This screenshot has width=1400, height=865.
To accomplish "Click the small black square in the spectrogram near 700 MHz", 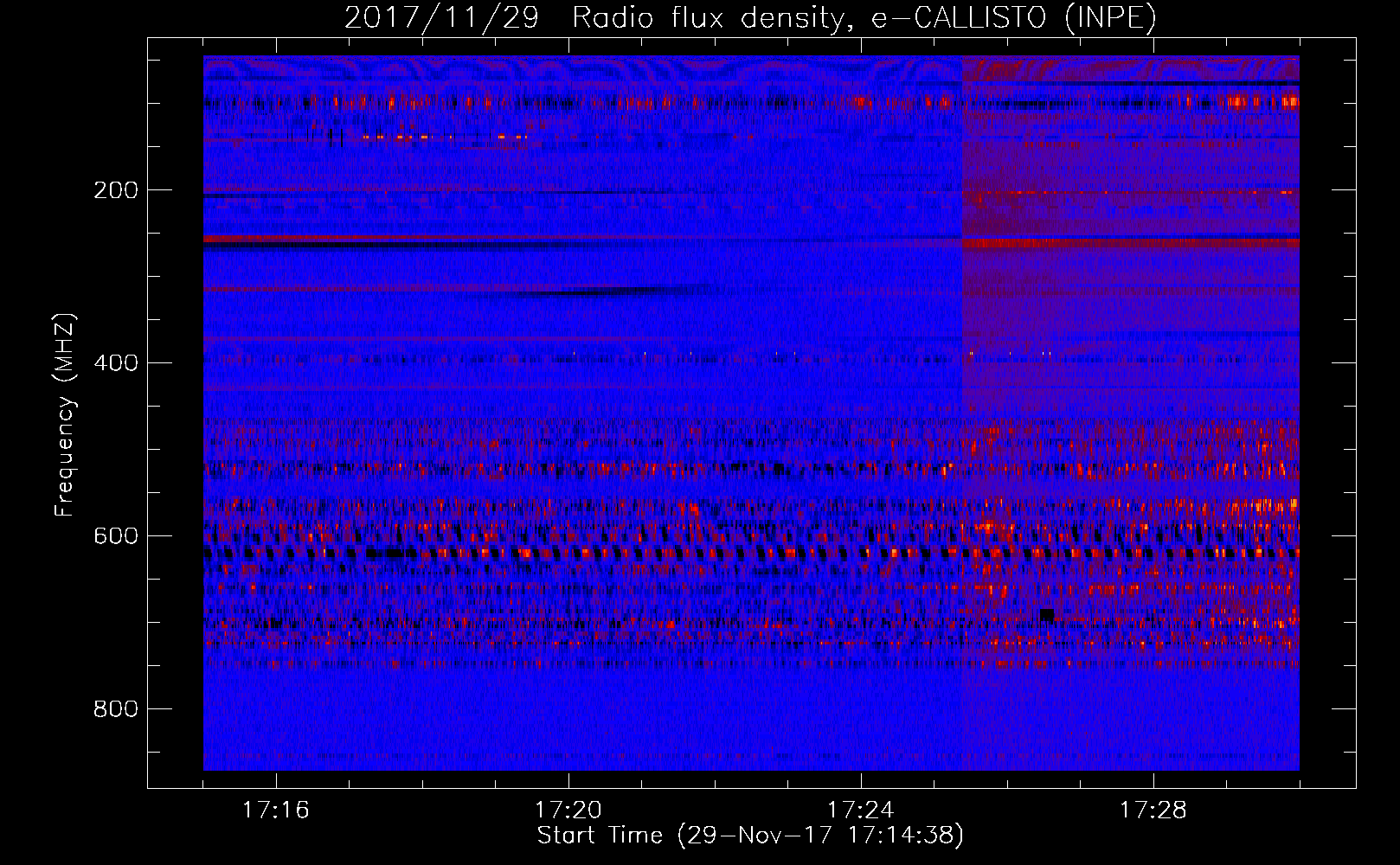I will coord(1047,615).
